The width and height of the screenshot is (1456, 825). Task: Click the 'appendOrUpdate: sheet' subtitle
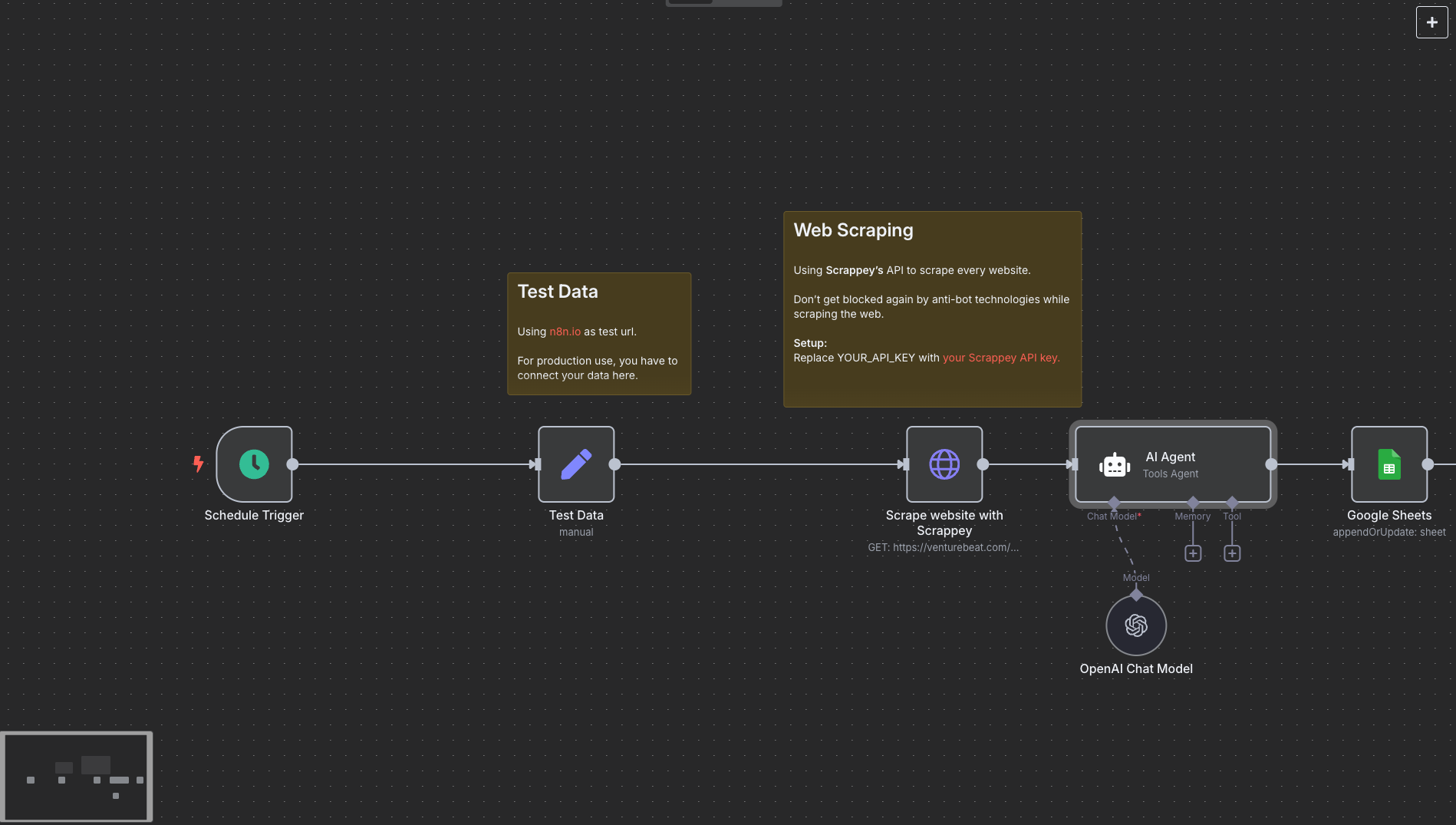tap(1389, 532)
